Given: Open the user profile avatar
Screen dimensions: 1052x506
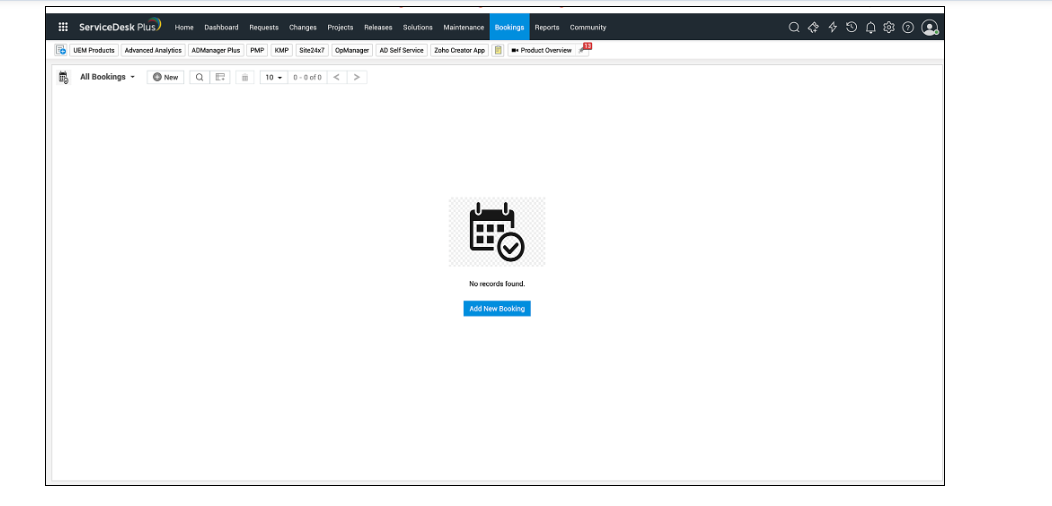Looking at the screenshot, I should pos(930,28).
